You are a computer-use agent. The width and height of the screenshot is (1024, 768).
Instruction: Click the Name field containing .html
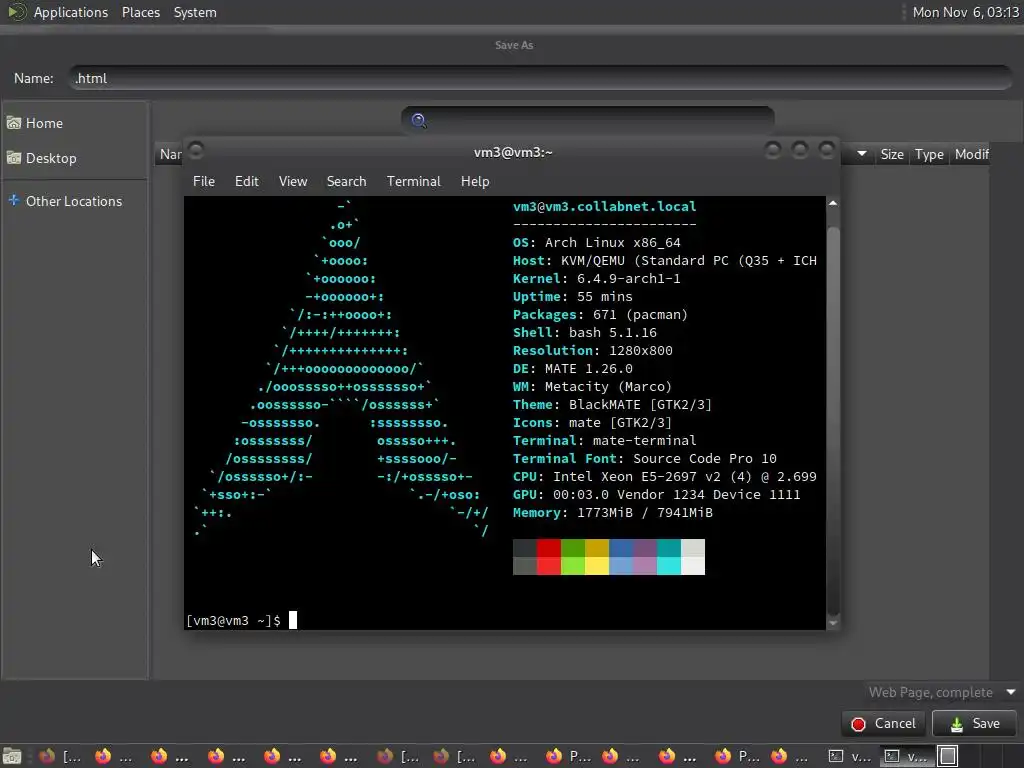click(541, 78)
